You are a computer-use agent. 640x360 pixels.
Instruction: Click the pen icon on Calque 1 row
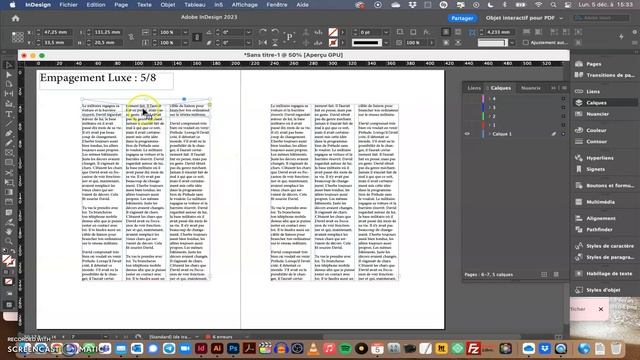(554, 134)
